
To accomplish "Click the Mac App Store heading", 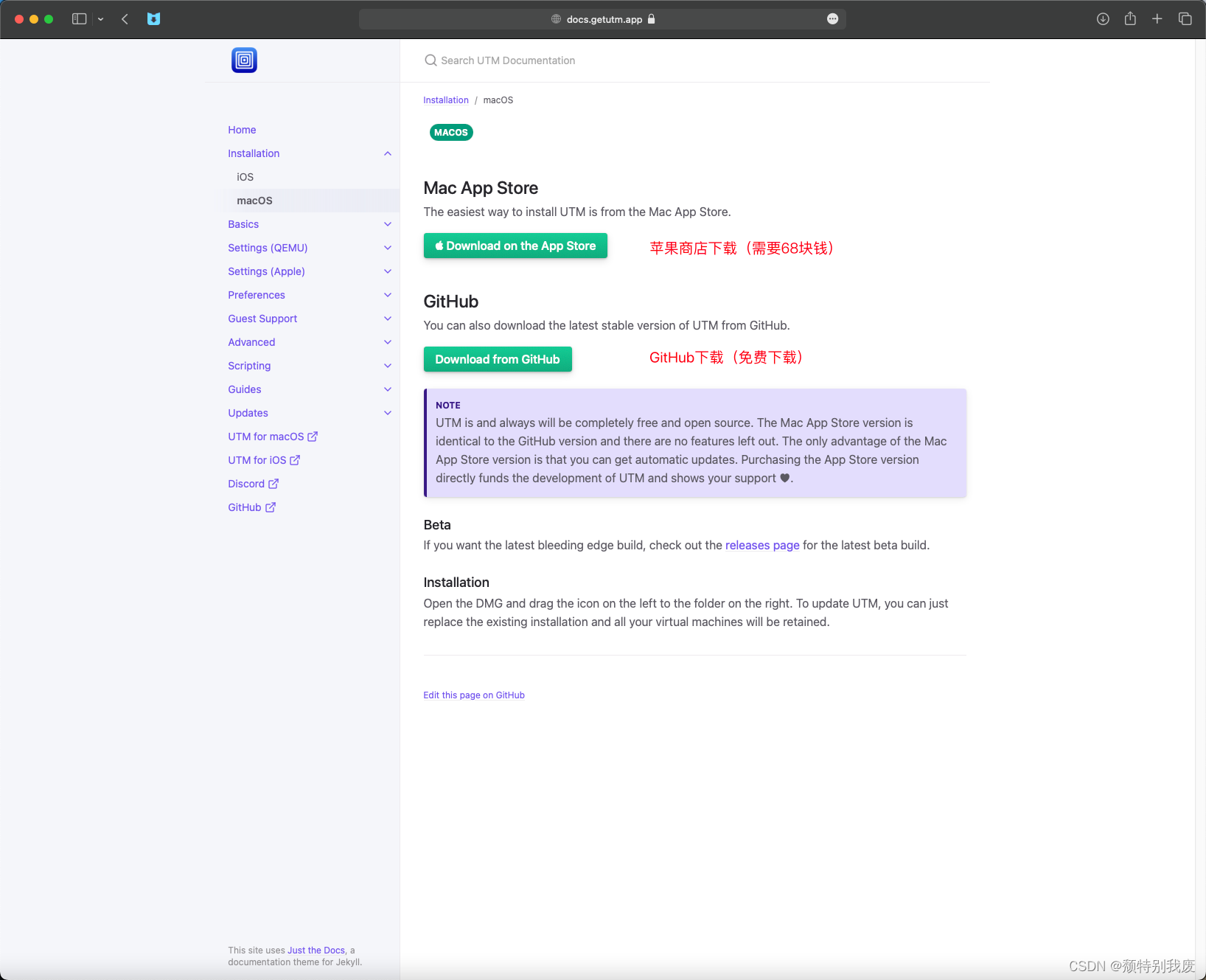I will coord(481,188).
